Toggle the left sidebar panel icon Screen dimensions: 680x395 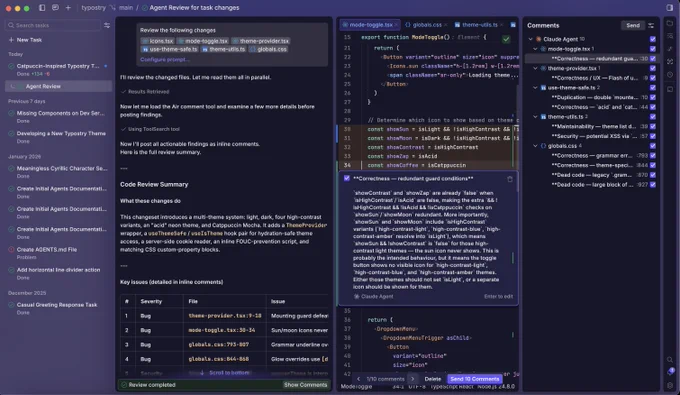[x=42, y=8]
